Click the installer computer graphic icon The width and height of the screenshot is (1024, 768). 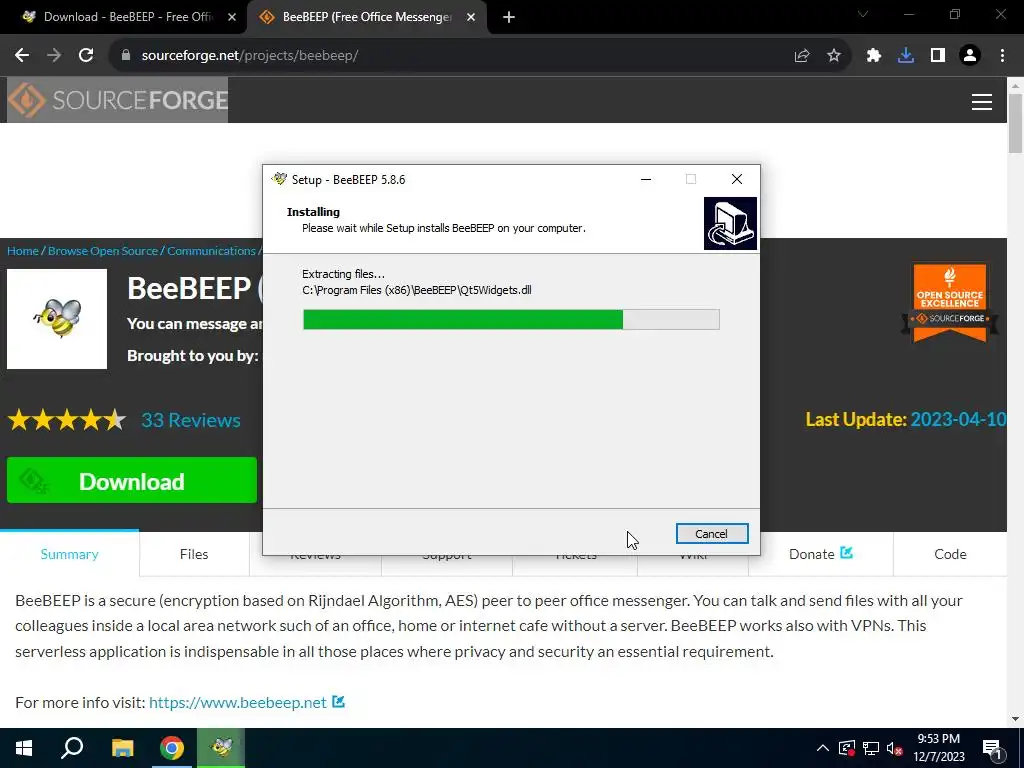[730, 223]
